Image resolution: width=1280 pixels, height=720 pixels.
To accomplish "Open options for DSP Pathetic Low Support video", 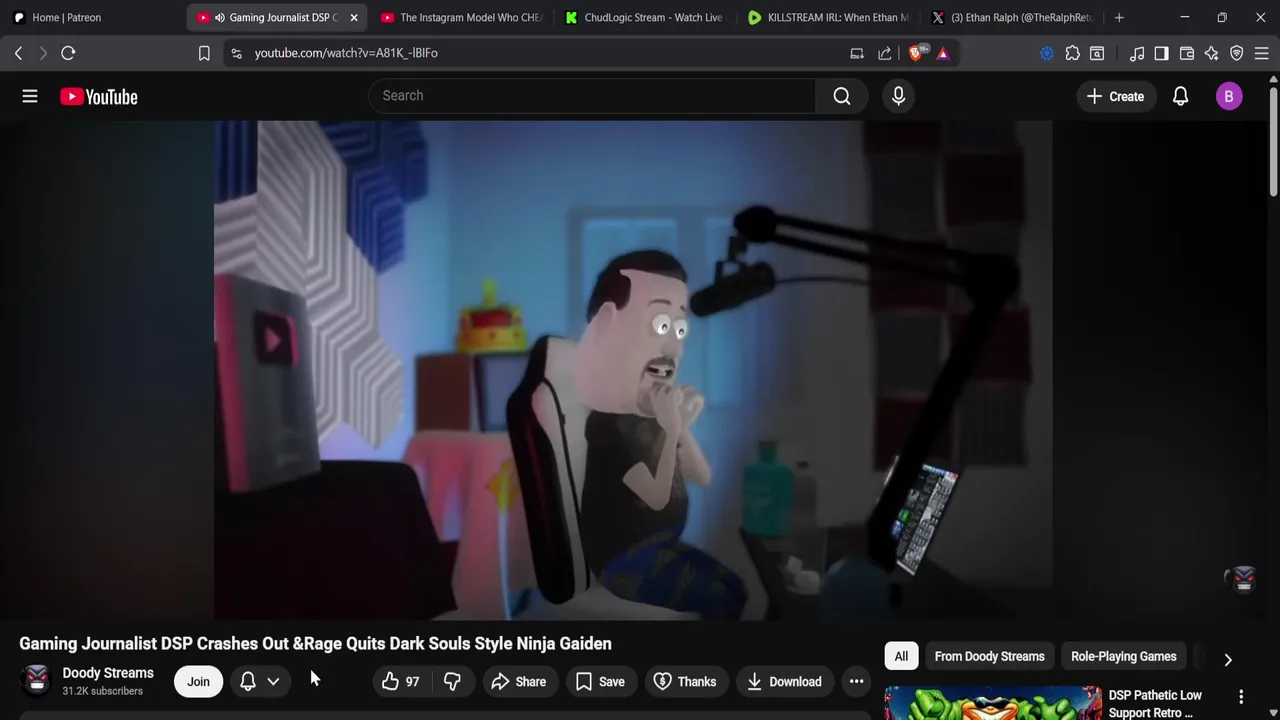I will (1241, 696).
